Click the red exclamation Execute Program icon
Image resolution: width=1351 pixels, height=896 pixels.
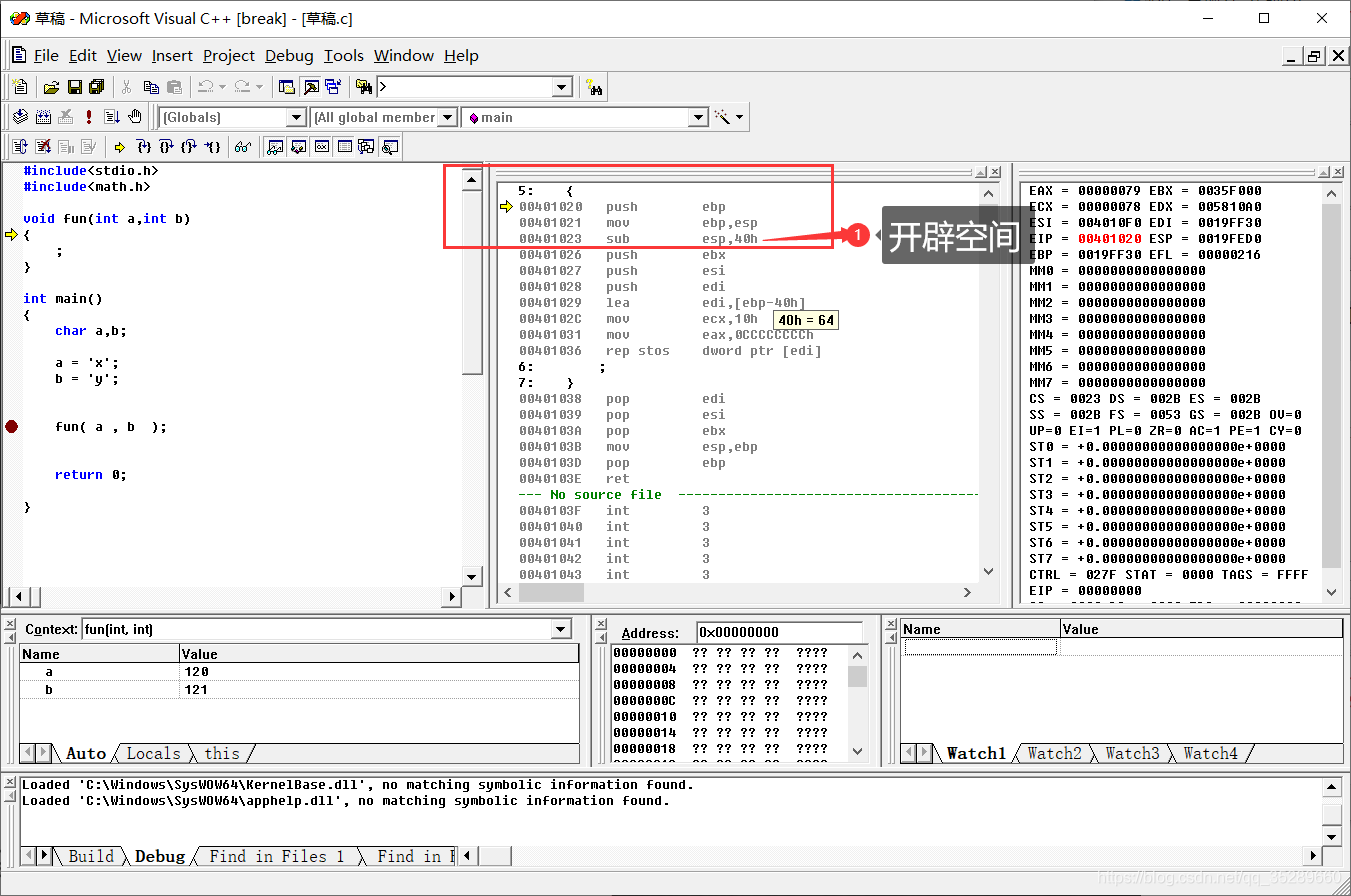point(88,117)
